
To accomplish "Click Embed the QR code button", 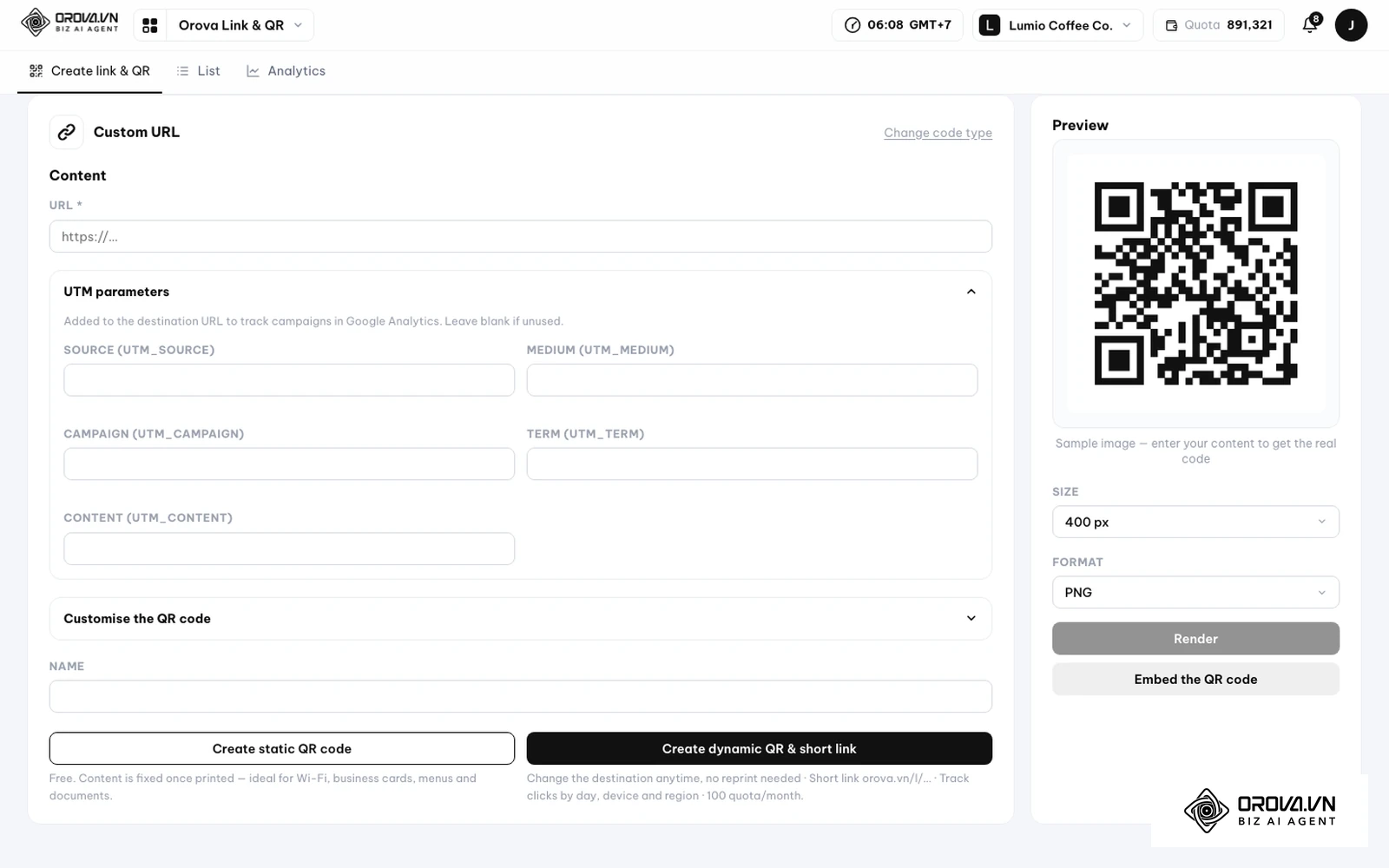I will (1195, 679).
